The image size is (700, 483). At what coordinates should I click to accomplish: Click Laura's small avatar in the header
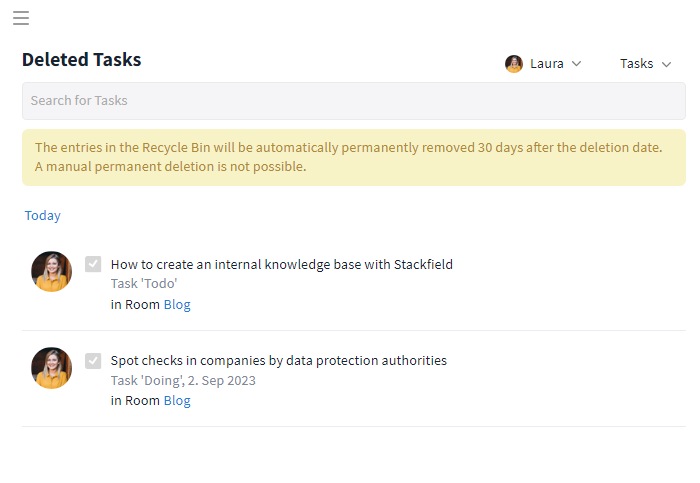coord(514,64)
